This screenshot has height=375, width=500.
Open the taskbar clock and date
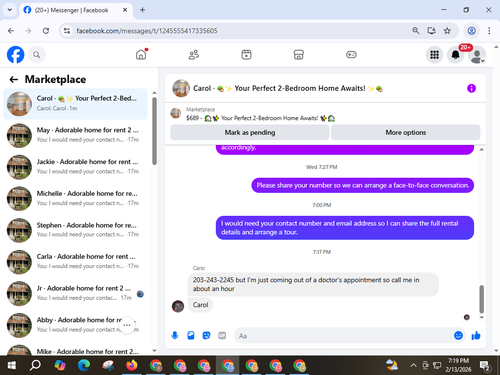[x=458, y=365]
